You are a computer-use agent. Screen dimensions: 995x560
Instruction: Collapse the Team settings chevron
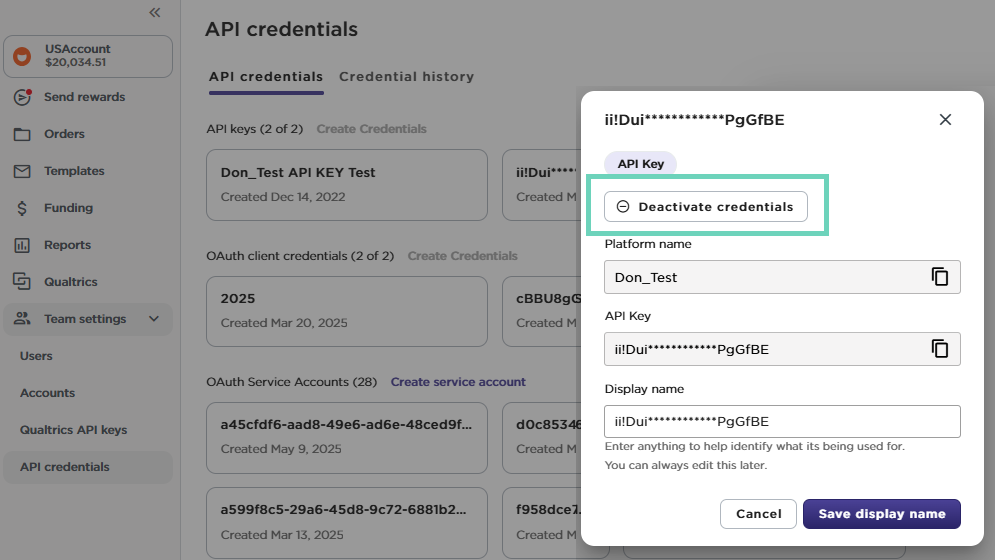pyautogui.click(x=154, y=319)
